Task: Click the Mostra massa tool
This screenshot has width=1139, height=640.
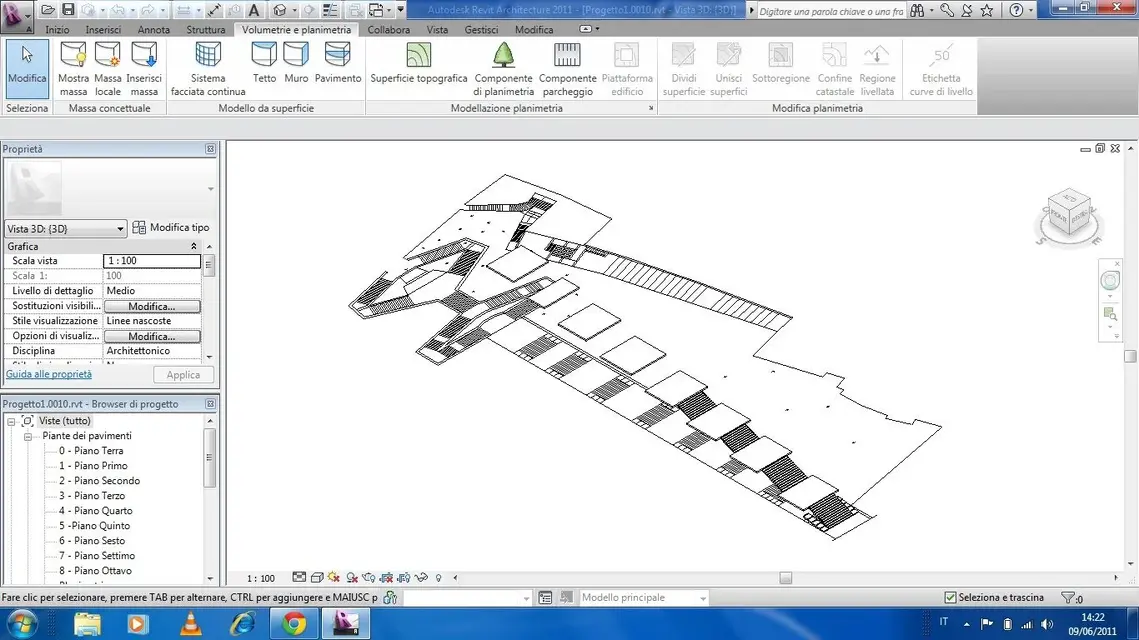Action: coord(73,69)
